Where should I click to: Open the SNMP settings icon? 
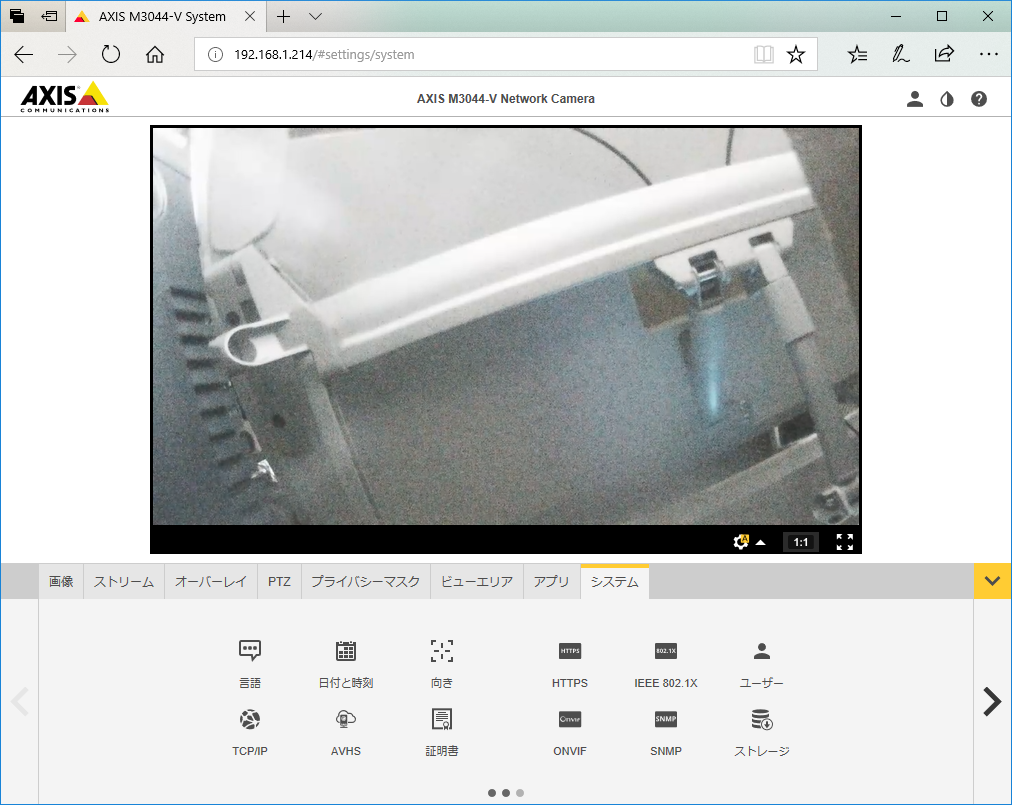pos(665,719)
